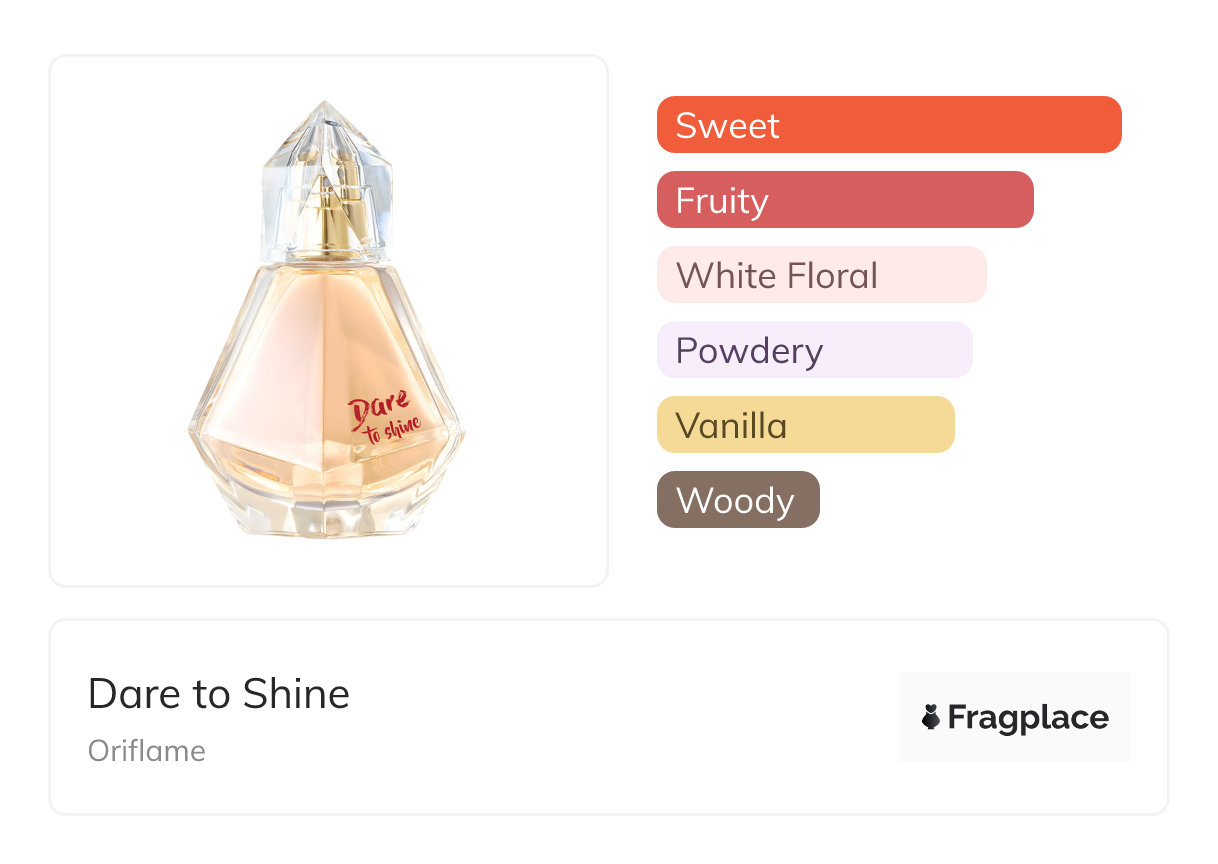
Task: Click the Powdery accord bar
Action: pyautogui.click(x=815, y=350)
